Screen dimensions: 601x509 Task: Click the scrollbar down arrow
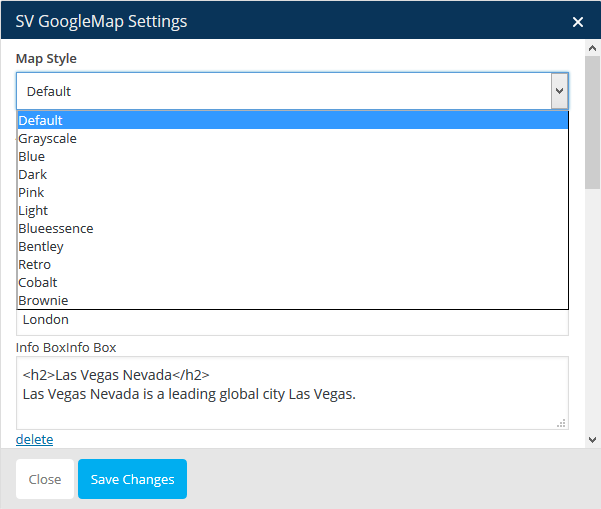coord(592,440)
